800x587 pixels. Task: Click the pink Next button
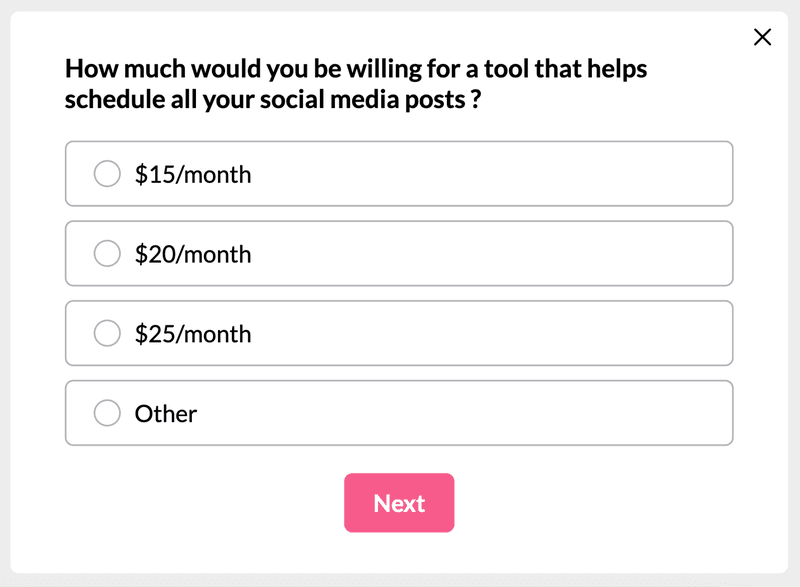coord(399,503)
